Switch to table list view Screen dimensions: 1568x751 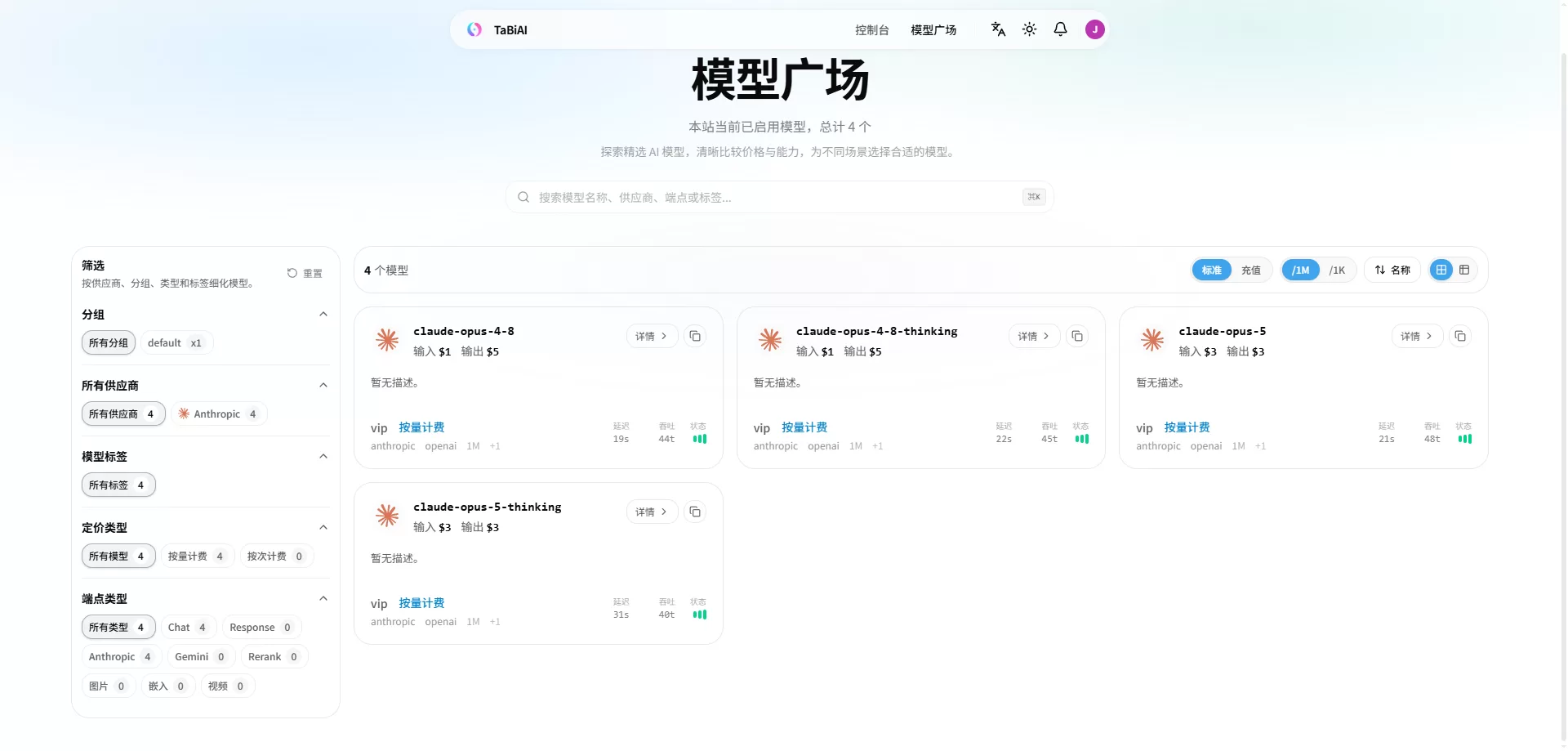click(x=1464, y=270)
